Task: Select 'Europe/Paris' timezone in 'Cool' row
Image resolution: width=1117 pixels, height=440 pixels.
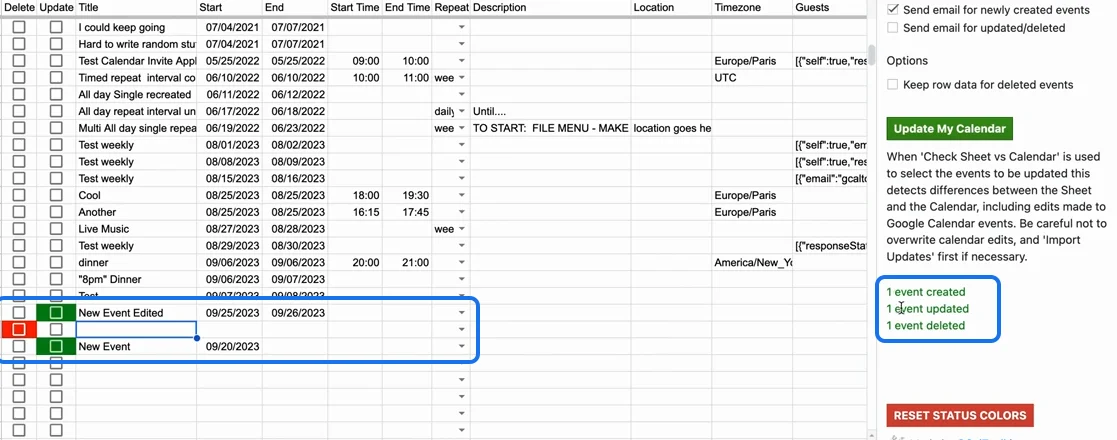Action: [752, 195]
